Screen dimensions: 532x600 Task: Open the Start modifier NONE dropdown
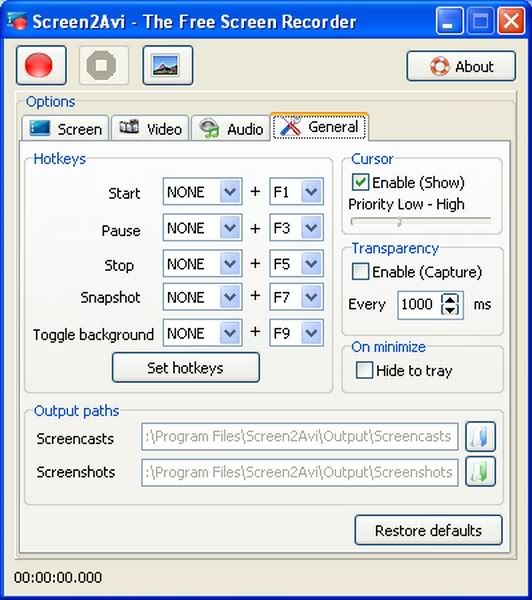(202, 191)
